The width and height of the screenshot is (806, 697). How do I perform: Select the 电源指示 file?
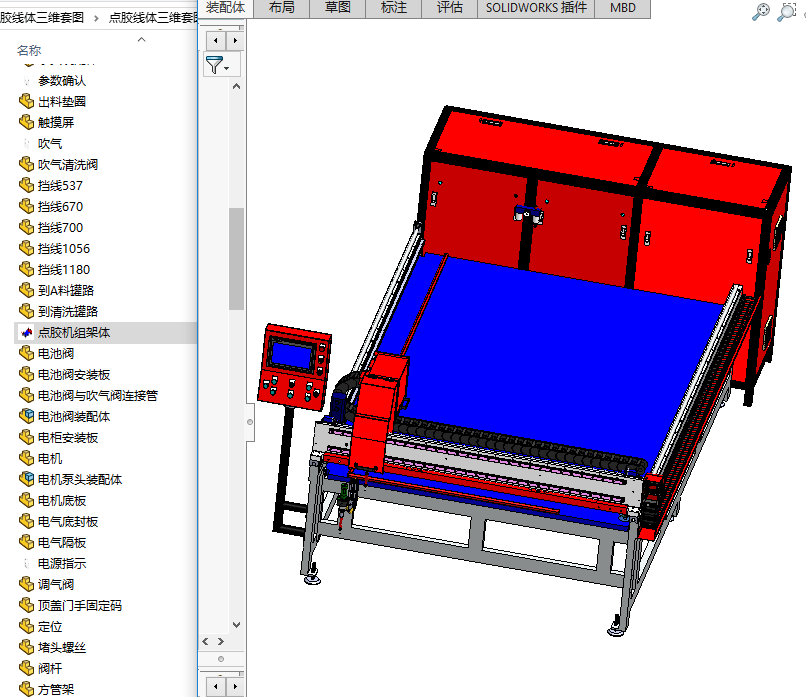click(x=62, y=563)
